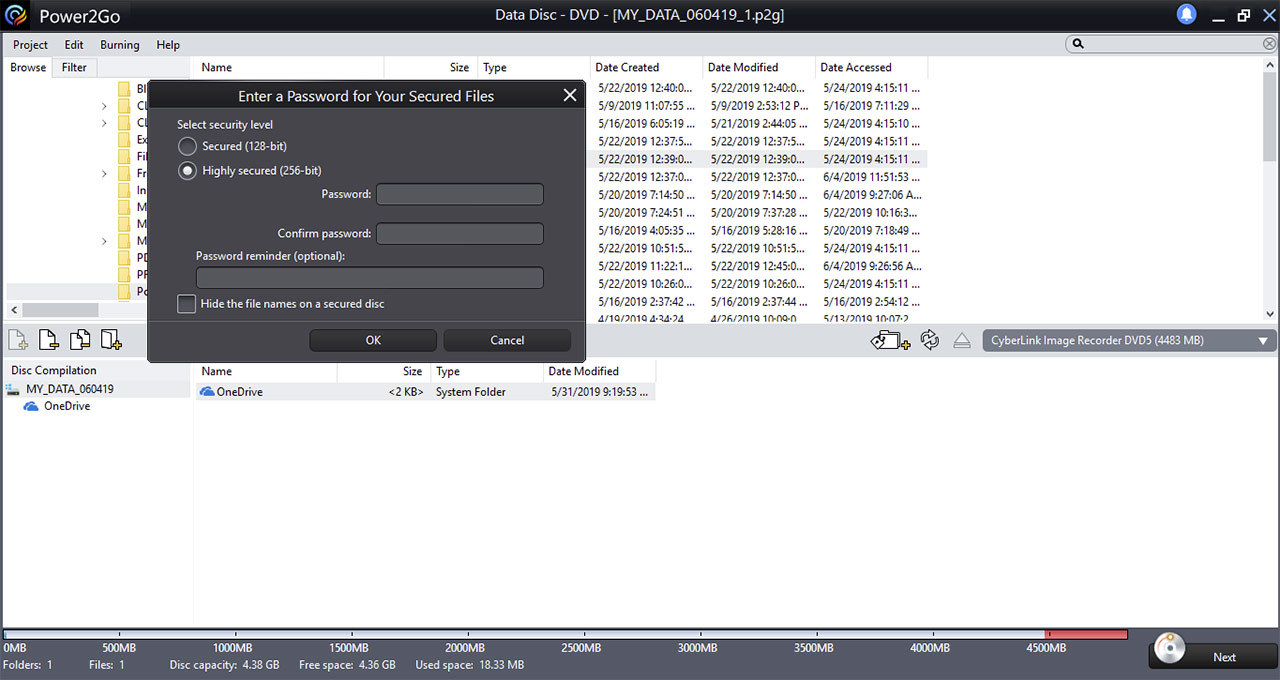This screenshot has width=1280, height=680.
Task: Click the 5/9/2019 11:07:55 date cell
Action: (x=646, y=105)
